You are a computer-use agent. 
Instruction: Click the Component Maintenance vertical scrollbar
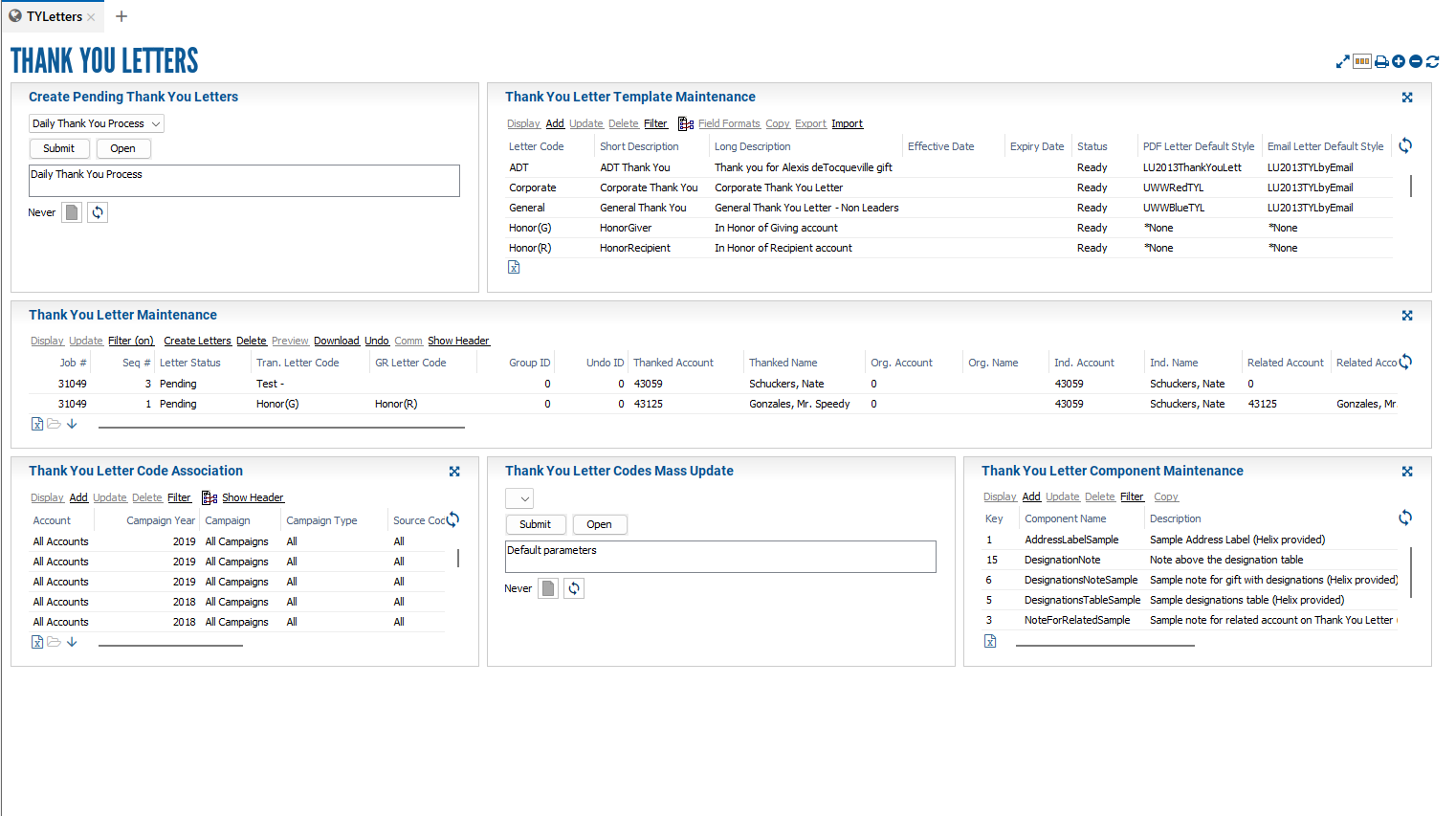click(x=1411, y=572)
